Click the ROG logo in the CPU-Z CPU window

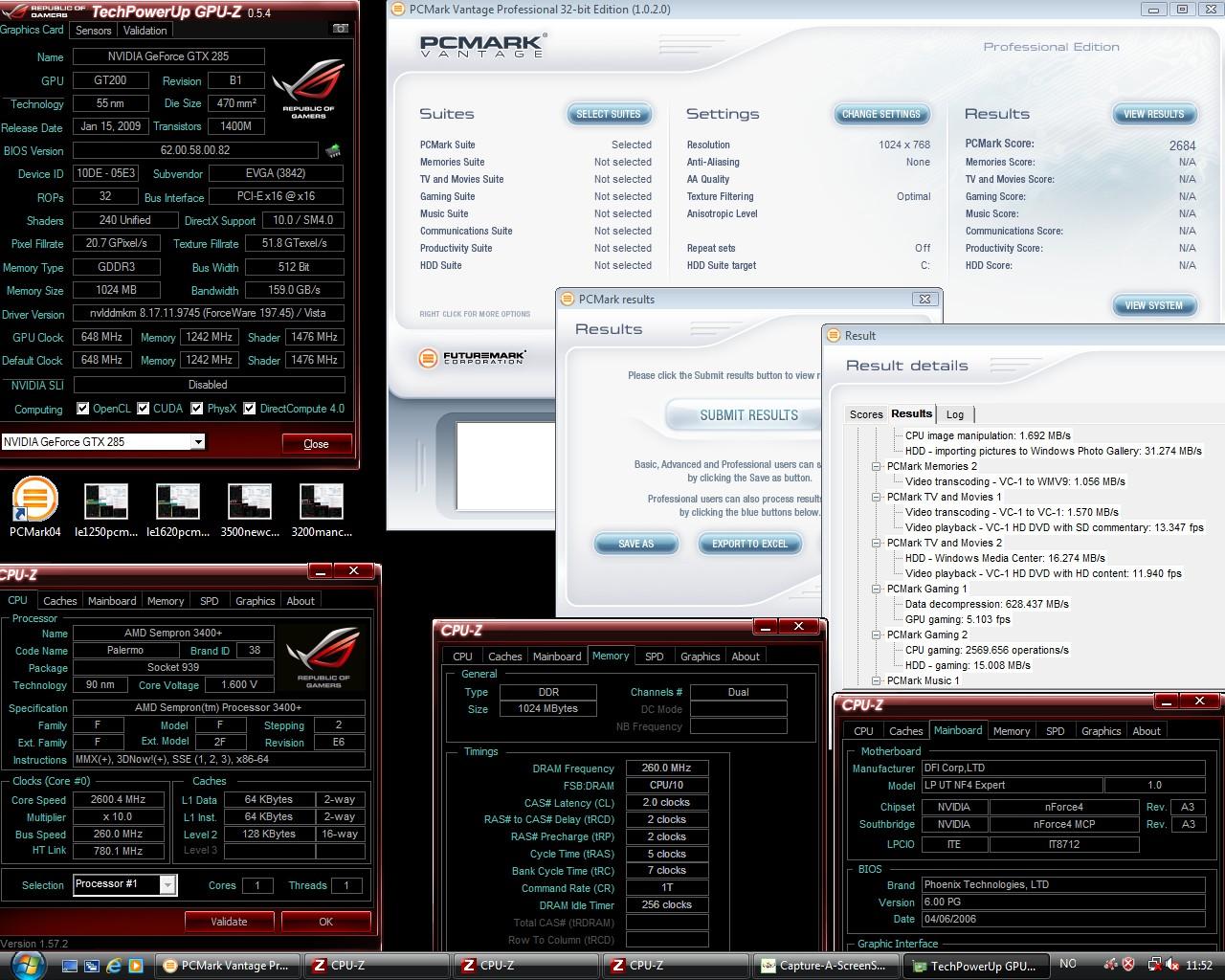(x=323, y=657)
